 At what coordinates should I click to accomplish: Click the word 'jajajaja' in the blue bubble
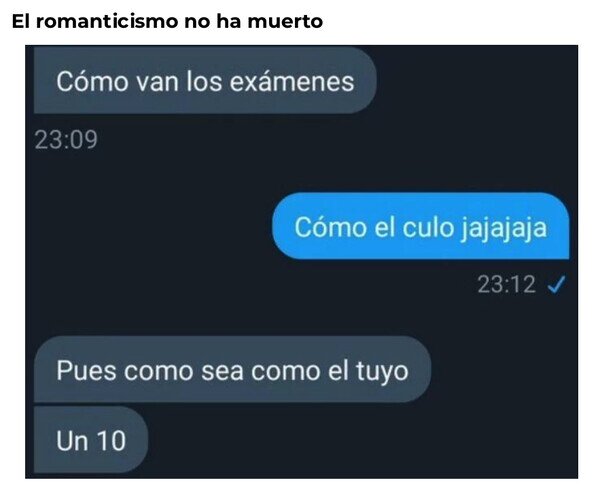click(503, 229)
